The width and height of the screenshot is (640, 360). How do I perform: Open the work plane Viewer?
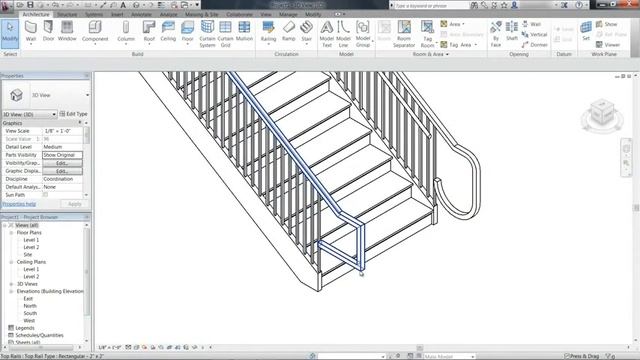608,45
